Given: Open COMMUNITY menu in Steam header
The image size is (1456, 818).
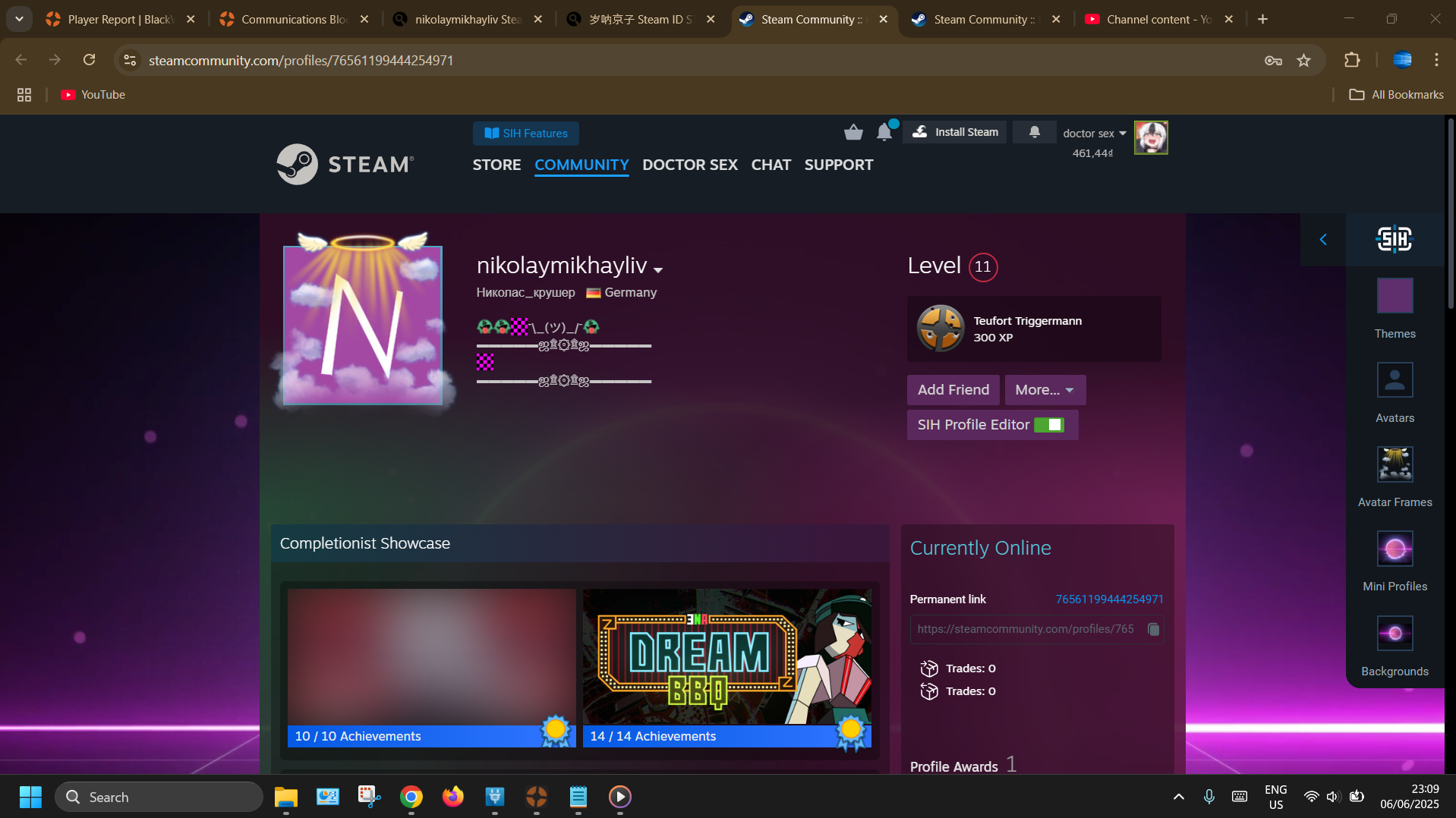Looking at the screenshot, I should 581,165.
